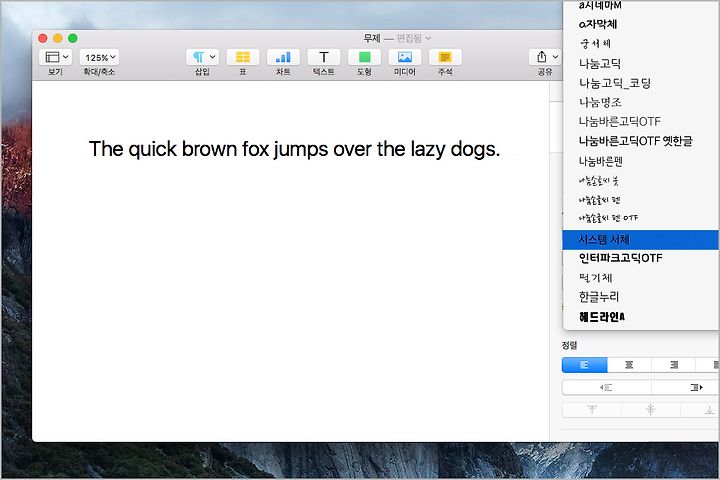The width and height of the screenshot is (720, 480).
Task: Set right text alignment
Action: pyautogui.click(x=674, y=365)
